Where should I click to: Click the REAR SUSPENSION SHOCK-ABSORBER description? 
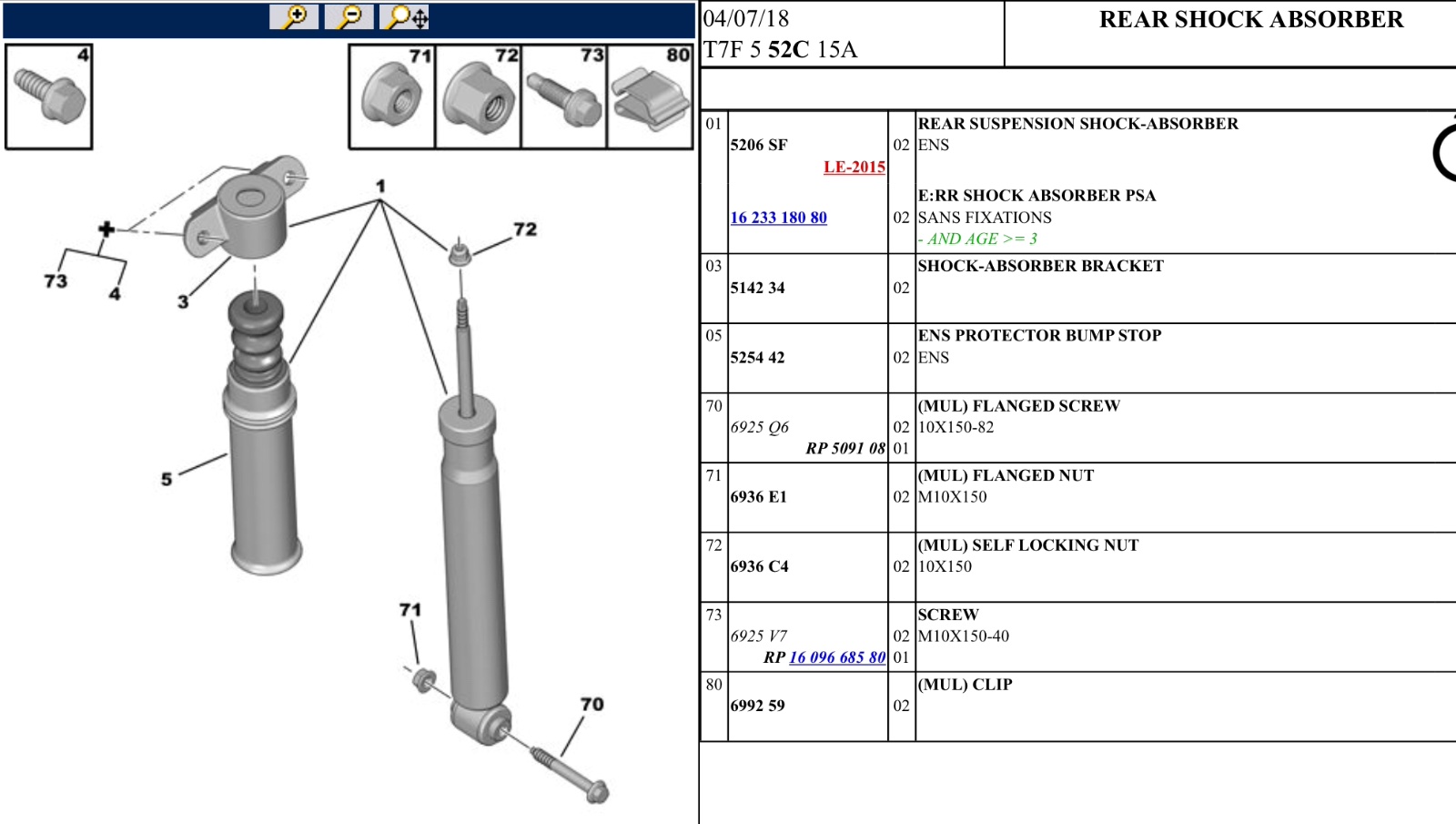tap(1078, 124)
